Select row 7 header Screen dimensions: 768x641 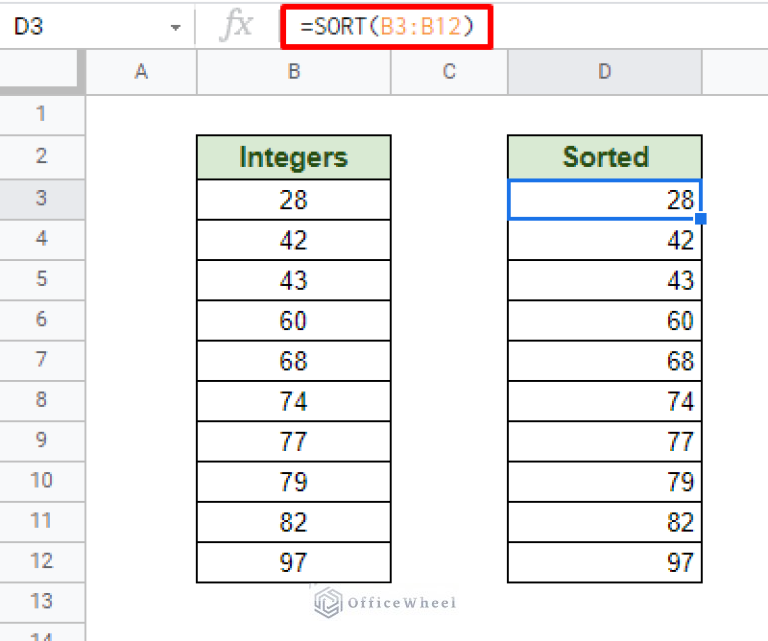coord(42,360)
